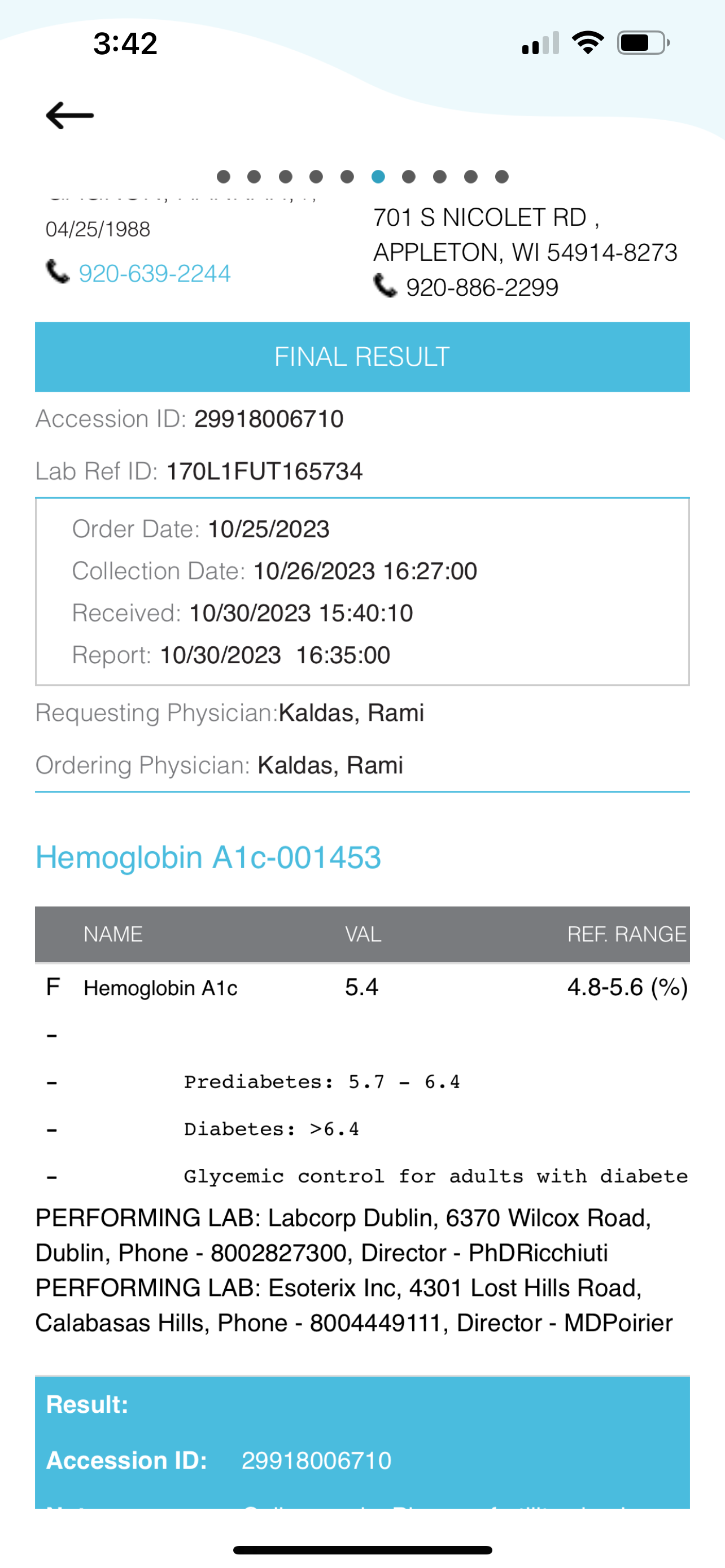Select the Hemoglobin A1c 5.4 result row
Image resolution: width=725 pixels, height=1568 pixels.
pyautogui.click(x=362, y=987)
